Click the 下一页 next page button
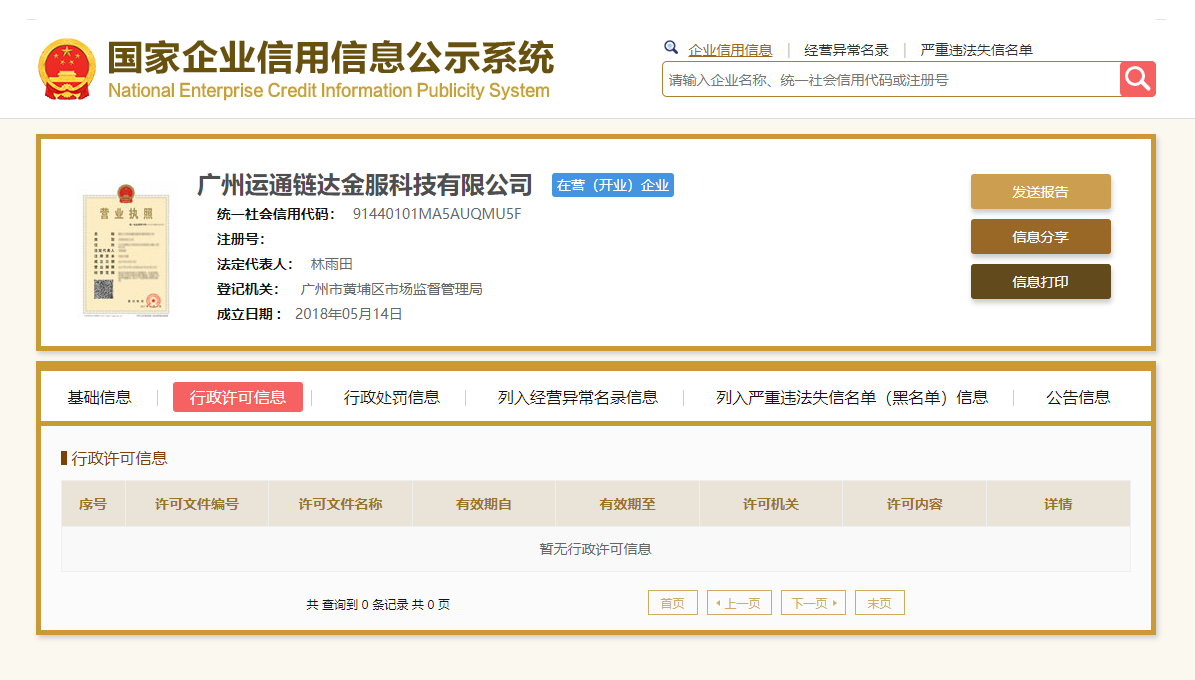 pos(813,602)
